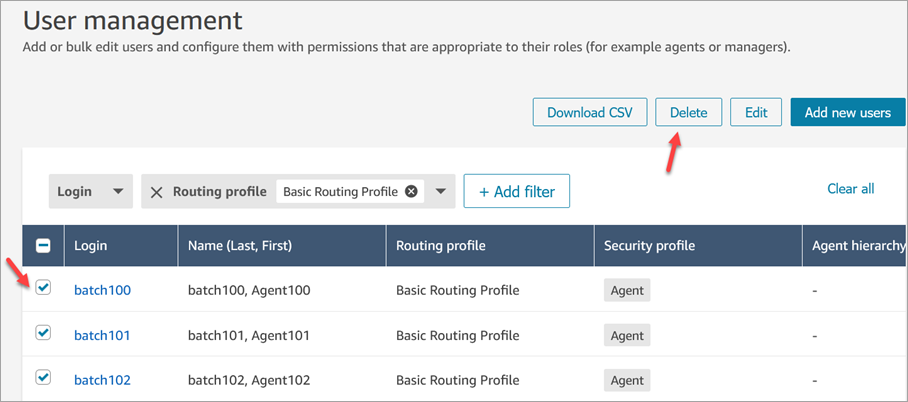The height and width of the screenshot is (402, 908).
Task: Edit the selected users
Action: click(x=756, y=112)
